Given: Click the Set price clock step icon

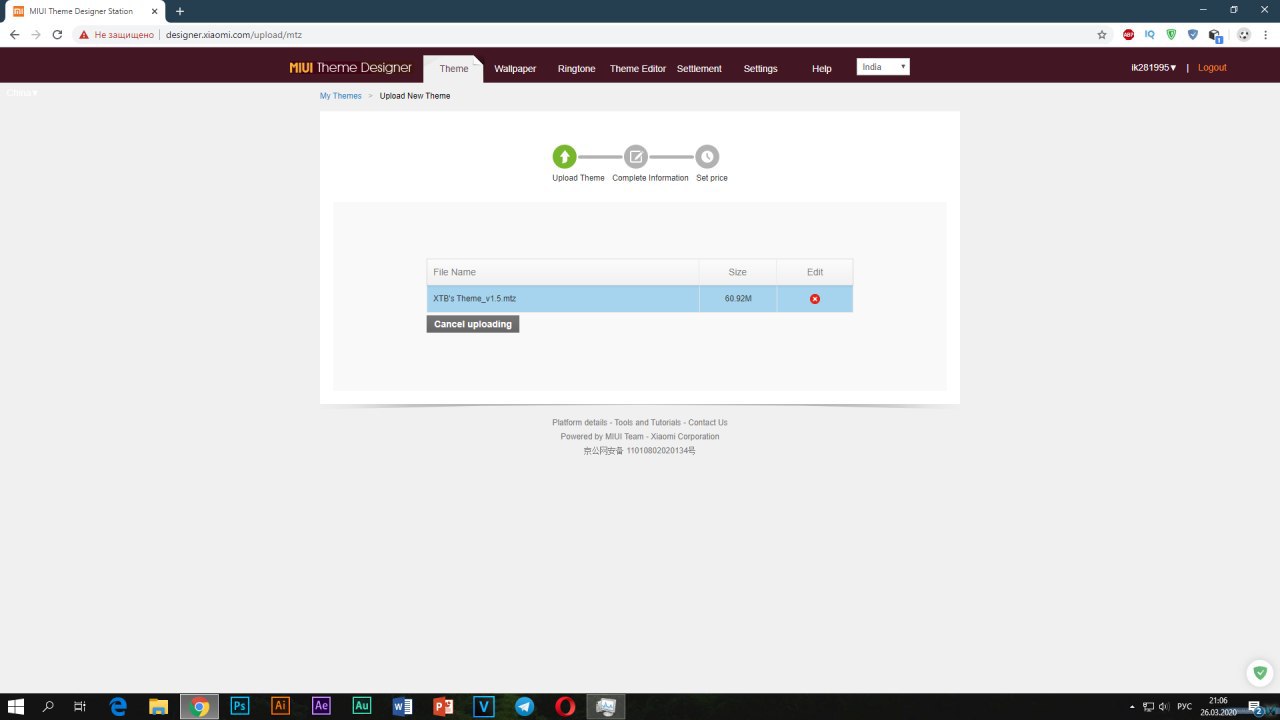Looking at the screenshot, I should (x=707, y=156).
